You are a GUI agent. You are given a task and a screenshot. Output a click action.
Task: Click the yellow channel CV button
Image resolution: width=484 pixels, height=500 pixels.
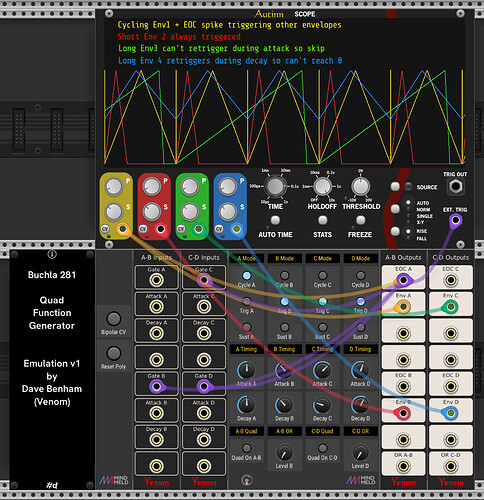tap(105, 229)
